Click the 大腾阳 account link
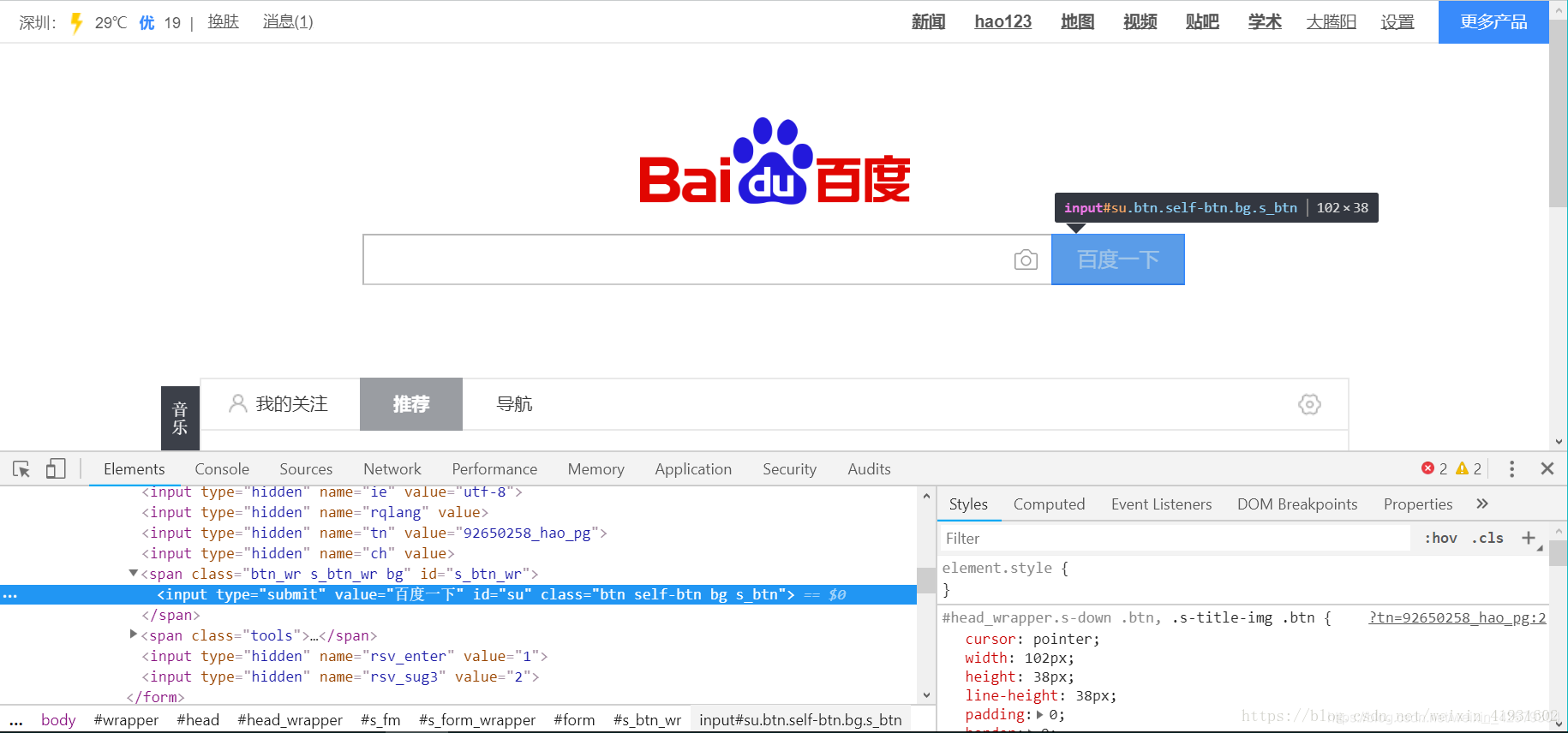This screenshot has width=1568, height=733. coord(1331,22)
